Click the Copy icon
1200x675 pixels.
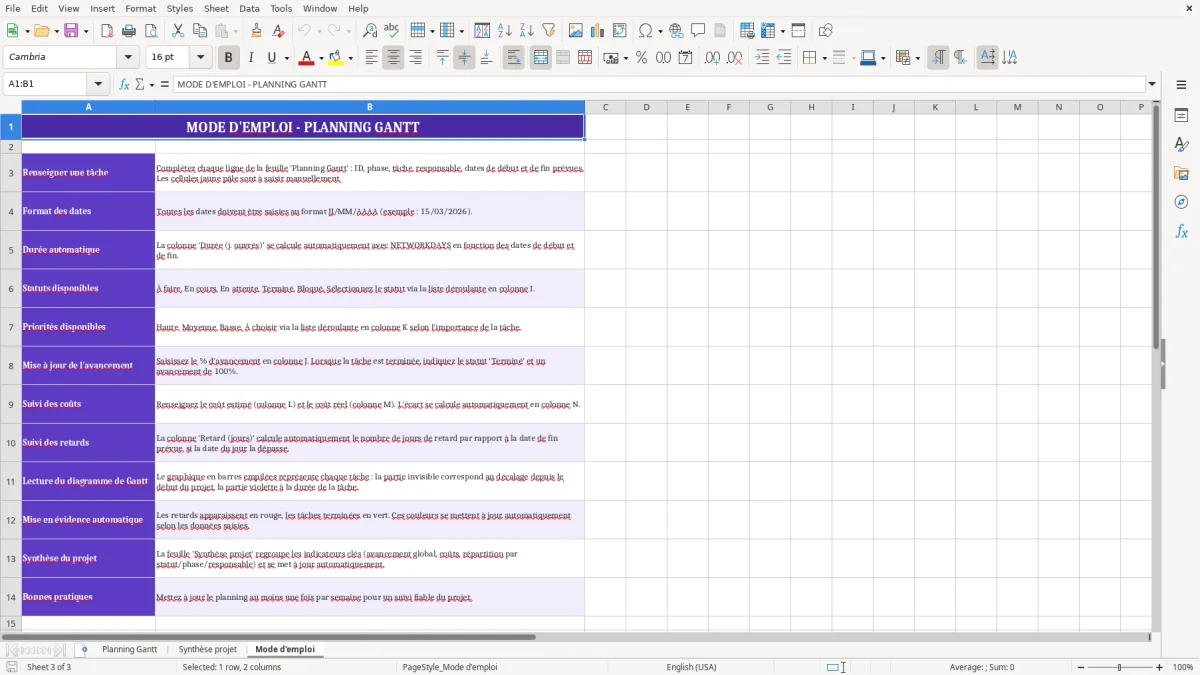pyautogui.click(x=200, y=31)
